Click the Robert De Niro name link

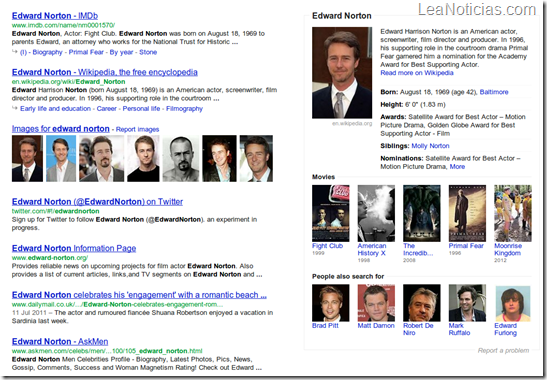point(418,329)
